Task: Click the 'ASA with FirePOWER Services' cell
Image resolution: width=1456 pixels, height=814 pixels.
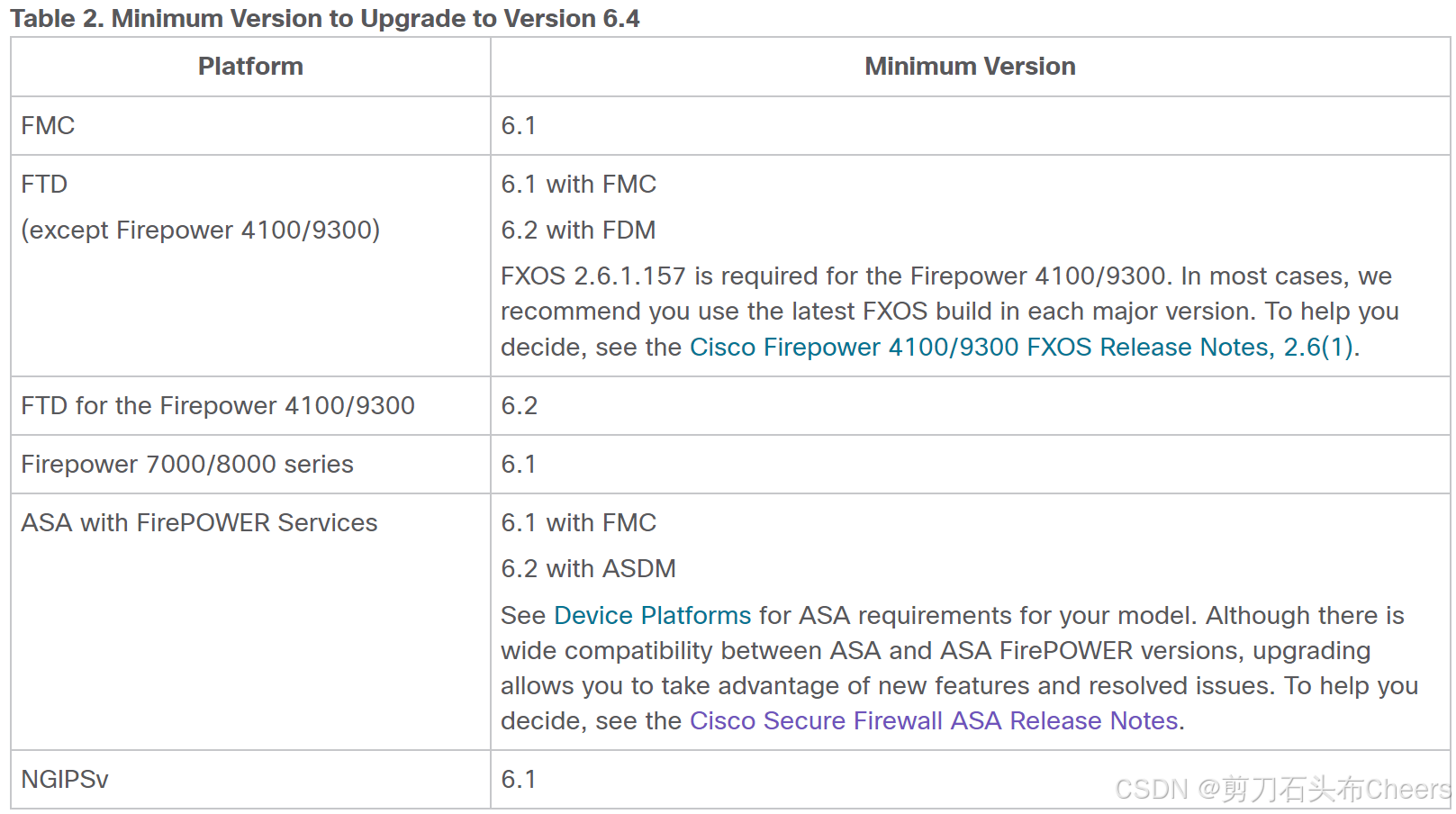Action: [x=250, y=622]
